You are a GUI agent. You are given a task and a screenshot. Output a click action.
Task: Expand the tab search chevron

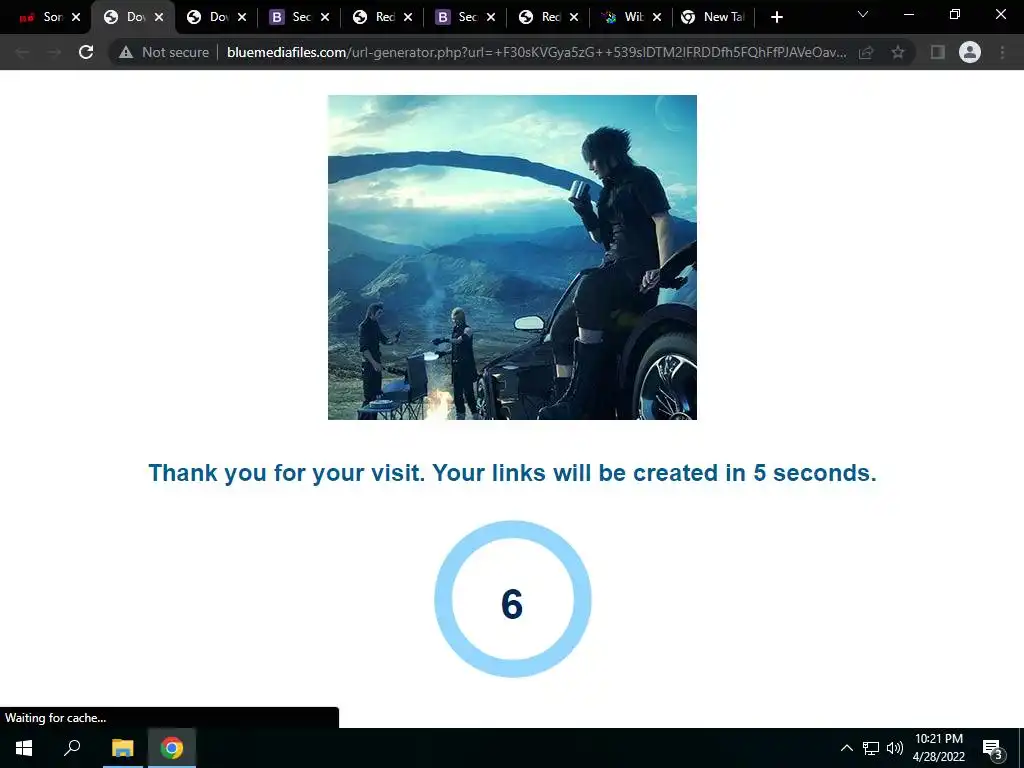click(863, 14)
